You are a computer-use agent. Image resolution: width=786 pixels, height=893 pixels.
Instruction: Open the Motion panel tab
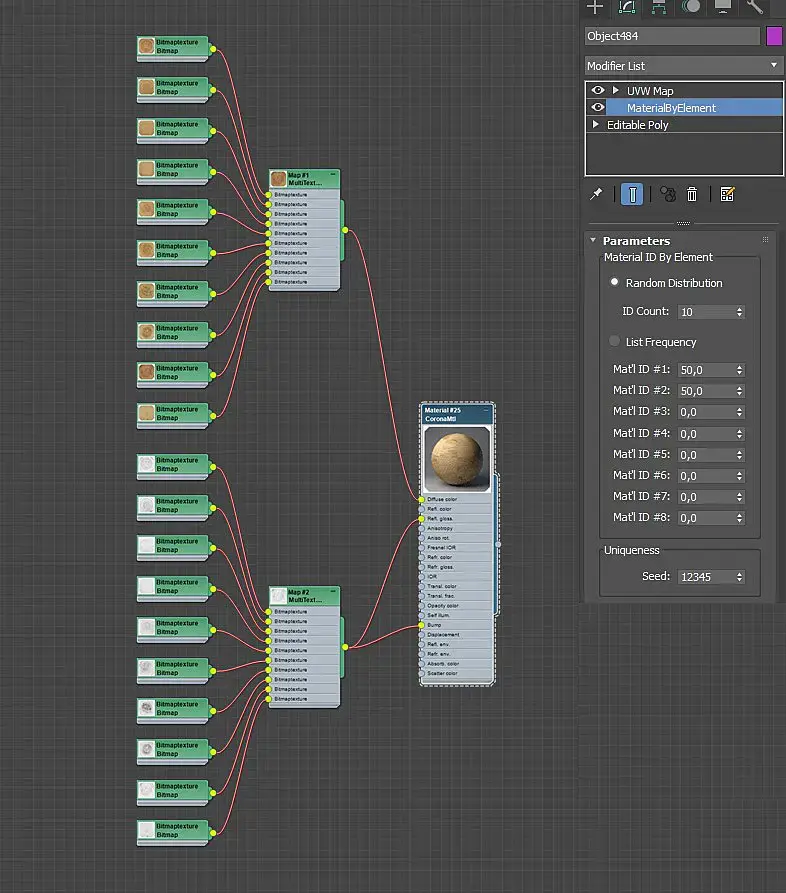click(x=691, y=7)
